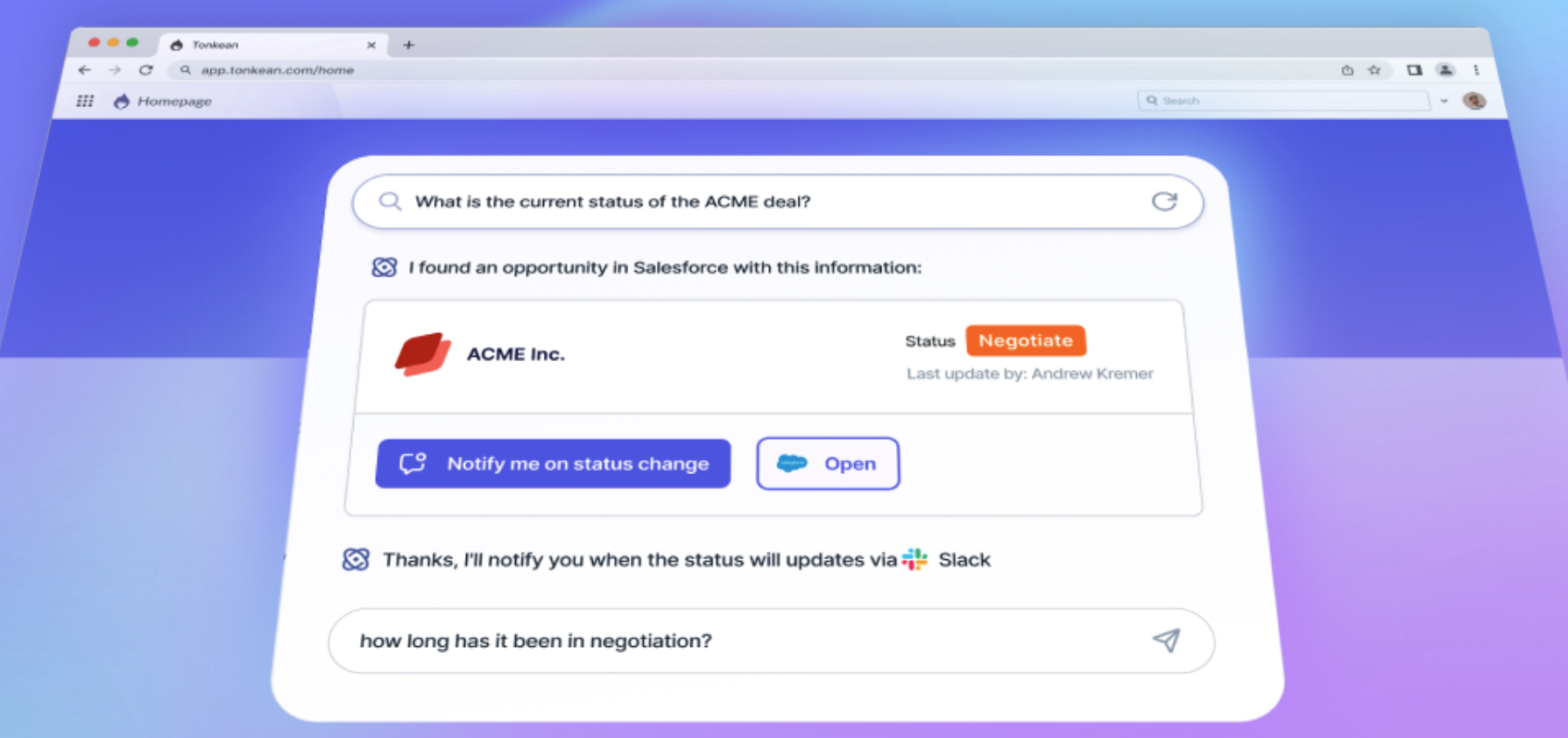
Task: Click the apps grid icon top left
Action: click(85, 100)
